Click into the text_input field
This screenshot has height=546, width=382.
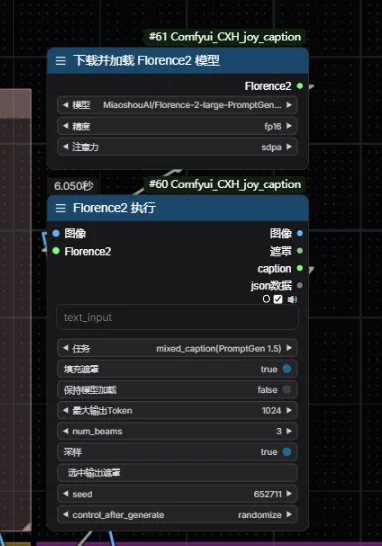pyautogui.click(x=177, y=317)
